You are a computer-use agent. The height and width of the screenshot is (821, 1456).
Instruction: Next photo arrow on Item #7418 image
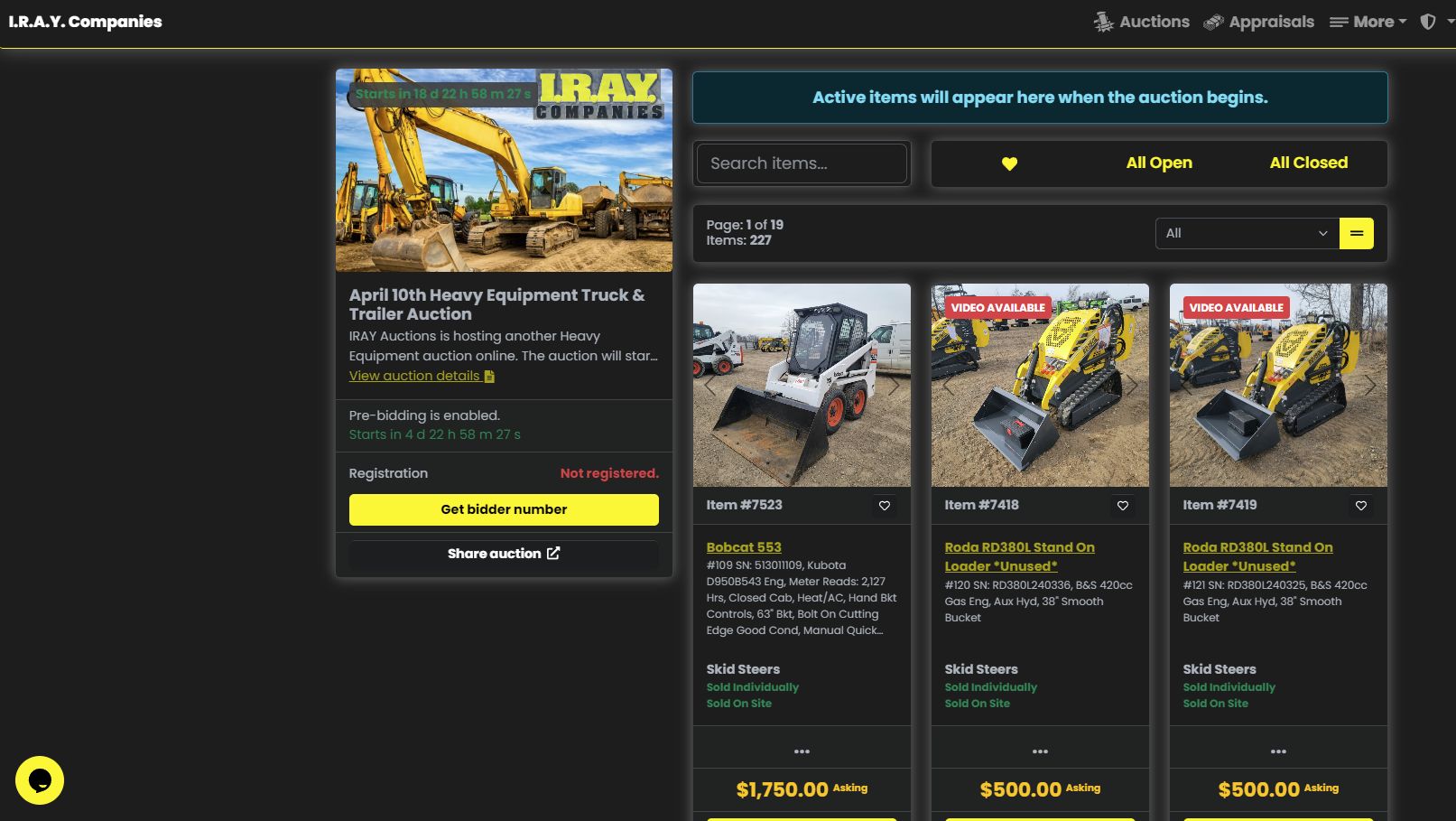(x=1133, y=386)
